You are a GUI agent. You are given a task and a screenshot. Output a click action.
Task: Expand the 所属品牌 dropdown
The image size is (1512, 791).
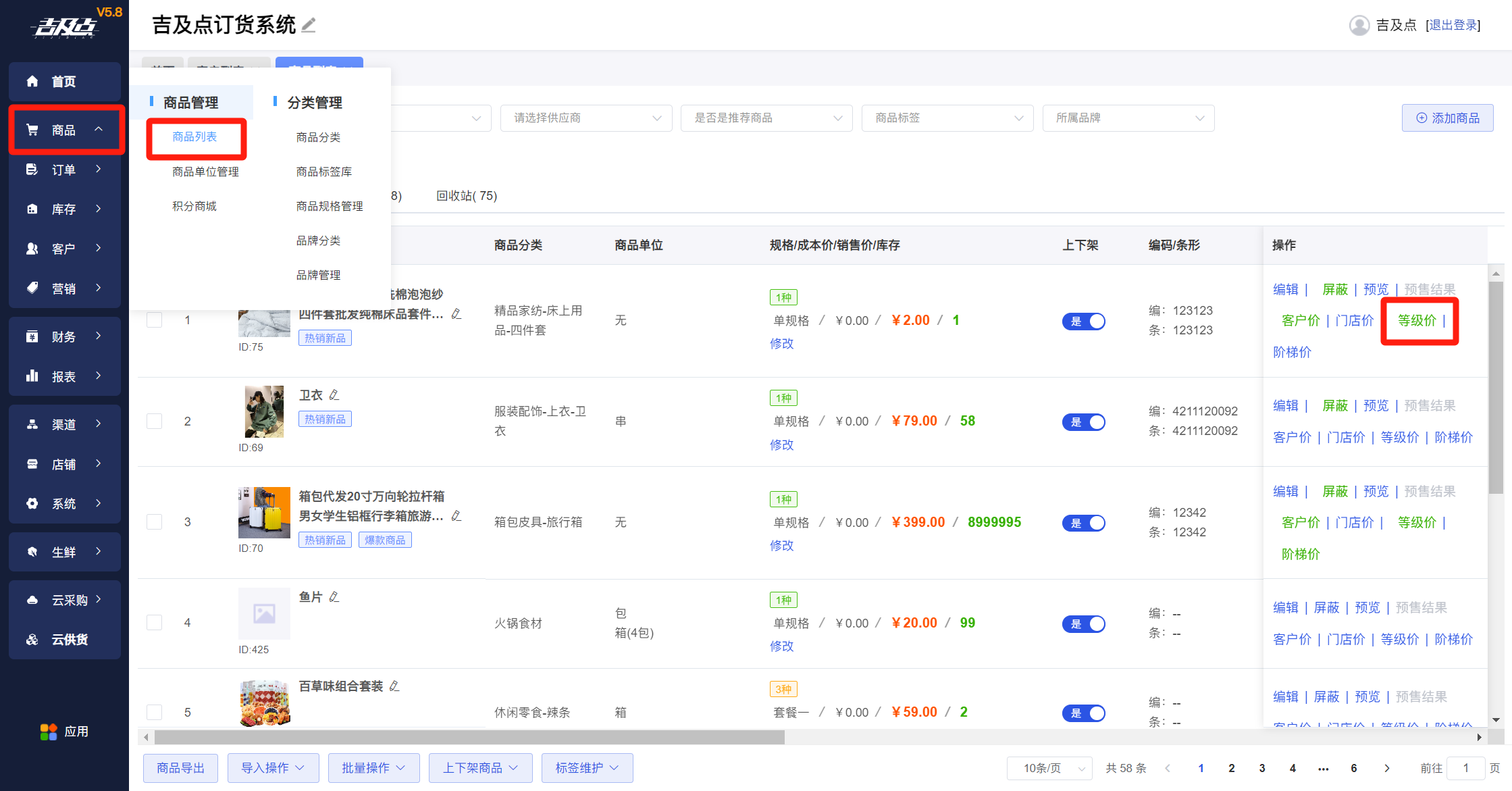tap(1128, 118)
